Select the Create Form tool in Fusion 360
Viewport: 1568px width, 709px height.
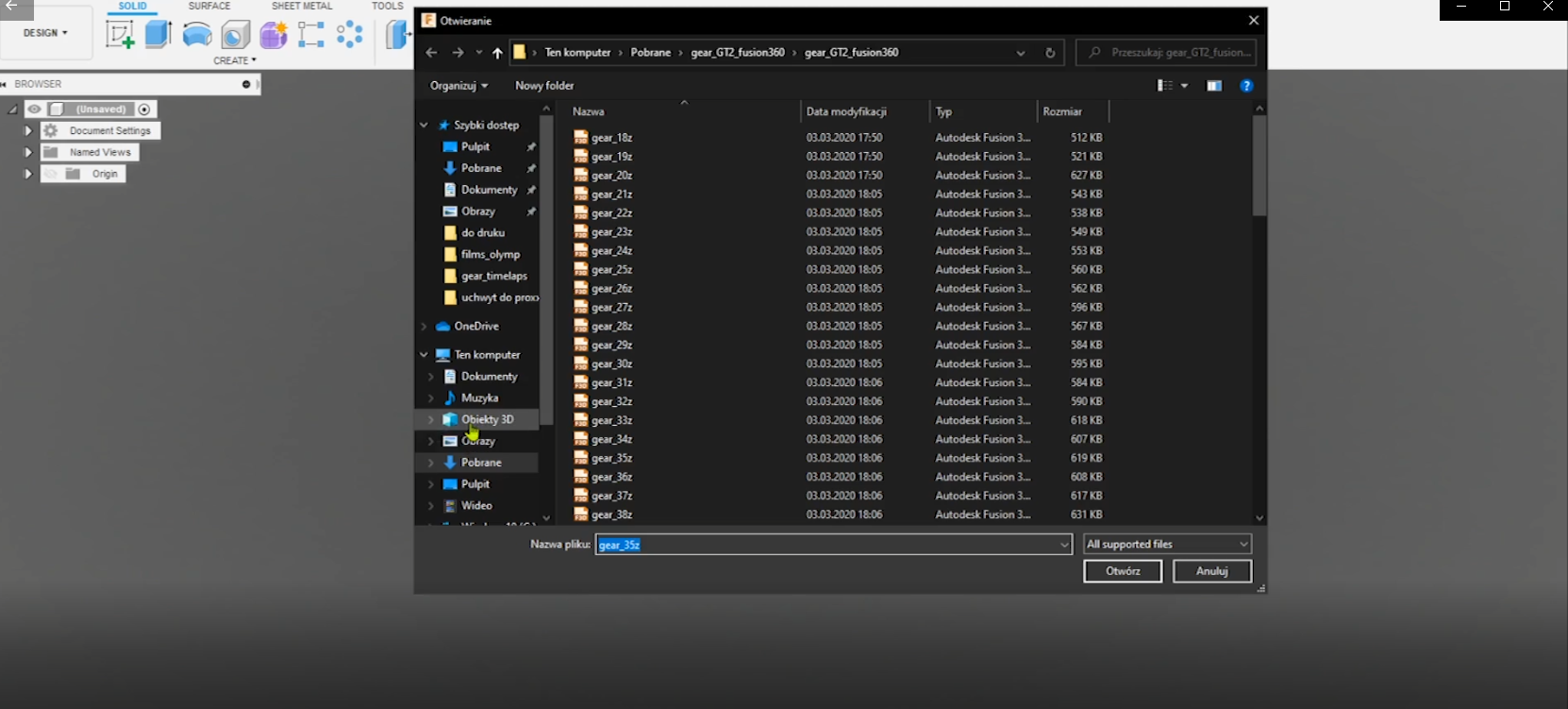tap(274, 35)
